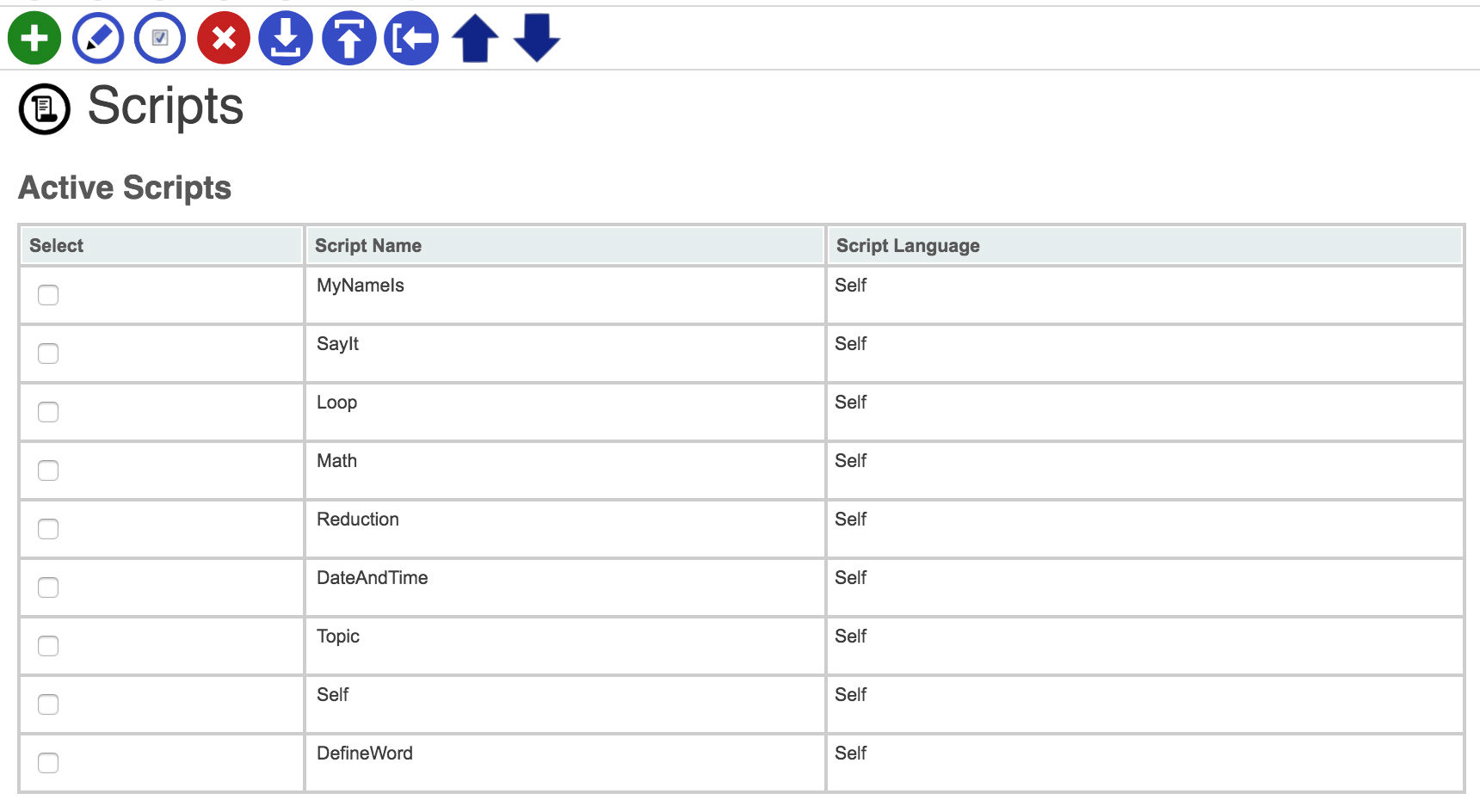Click the Topic script name
The height and width of the screenshot is (812, 1480).
[338, 637]
